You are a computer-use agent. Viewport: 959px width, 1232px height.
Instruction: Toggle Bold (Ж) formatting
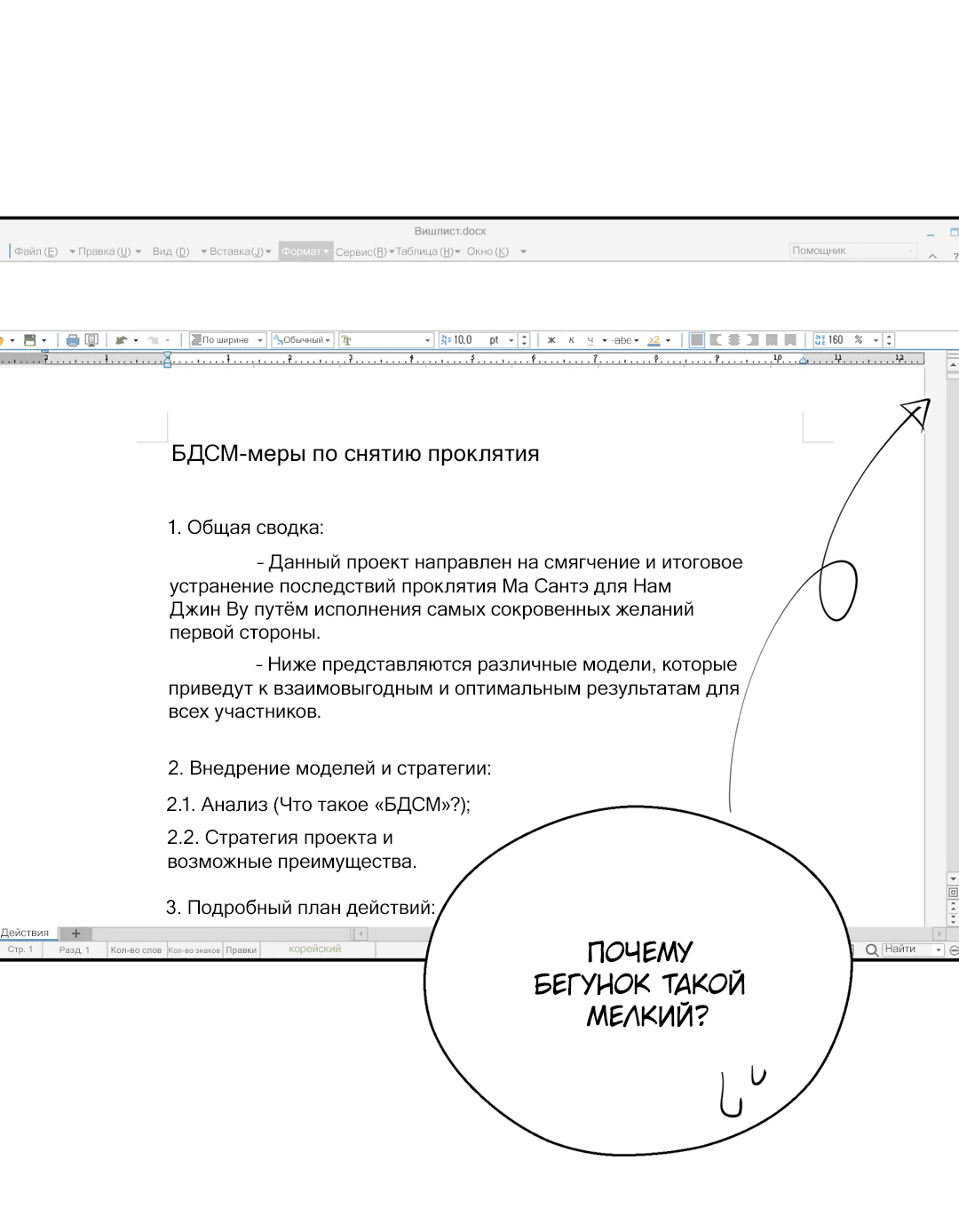[551, 340]
